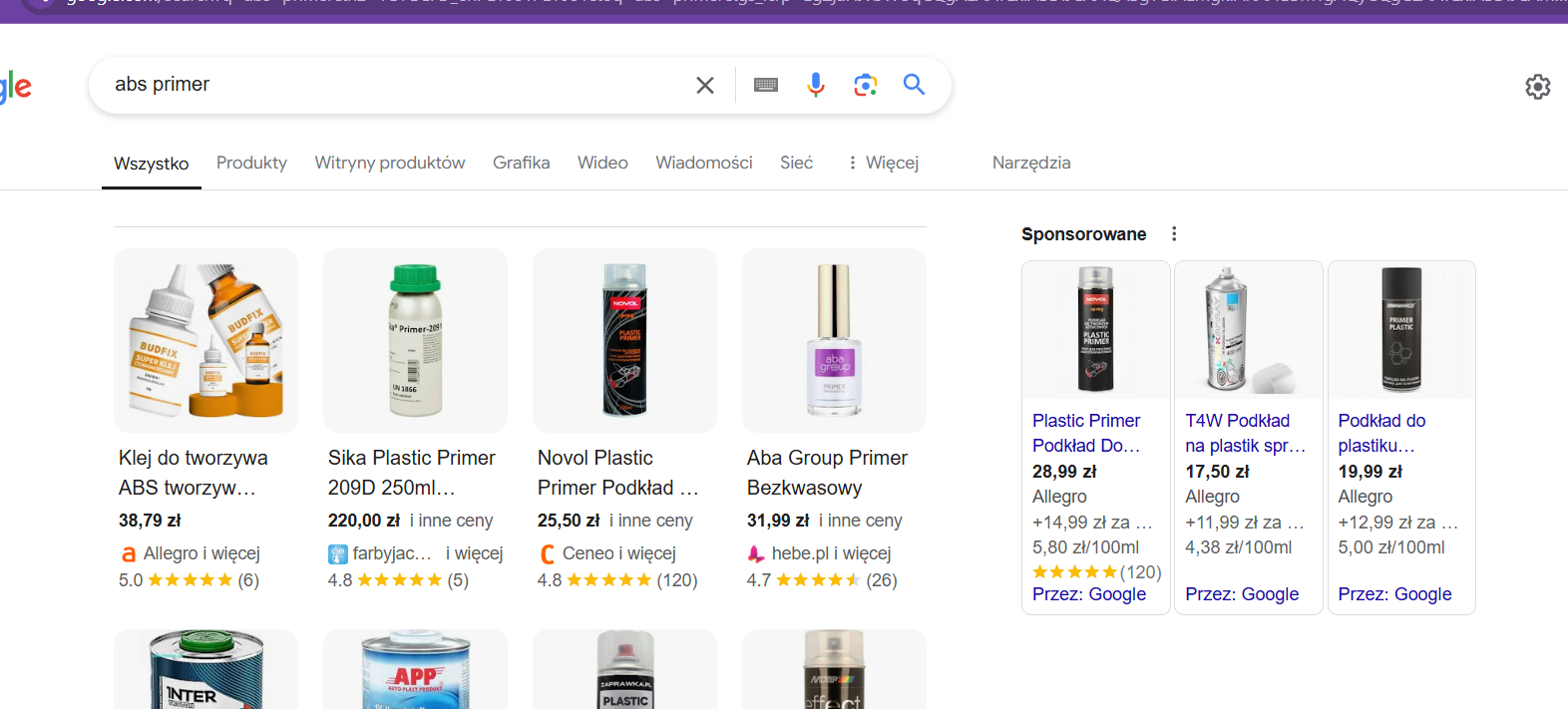Image resolution: width=1568 pixels, height=709 pixels.
Task: Open sponsored 'T4W Podkład na plastik' link
Action: (1245, 433)
